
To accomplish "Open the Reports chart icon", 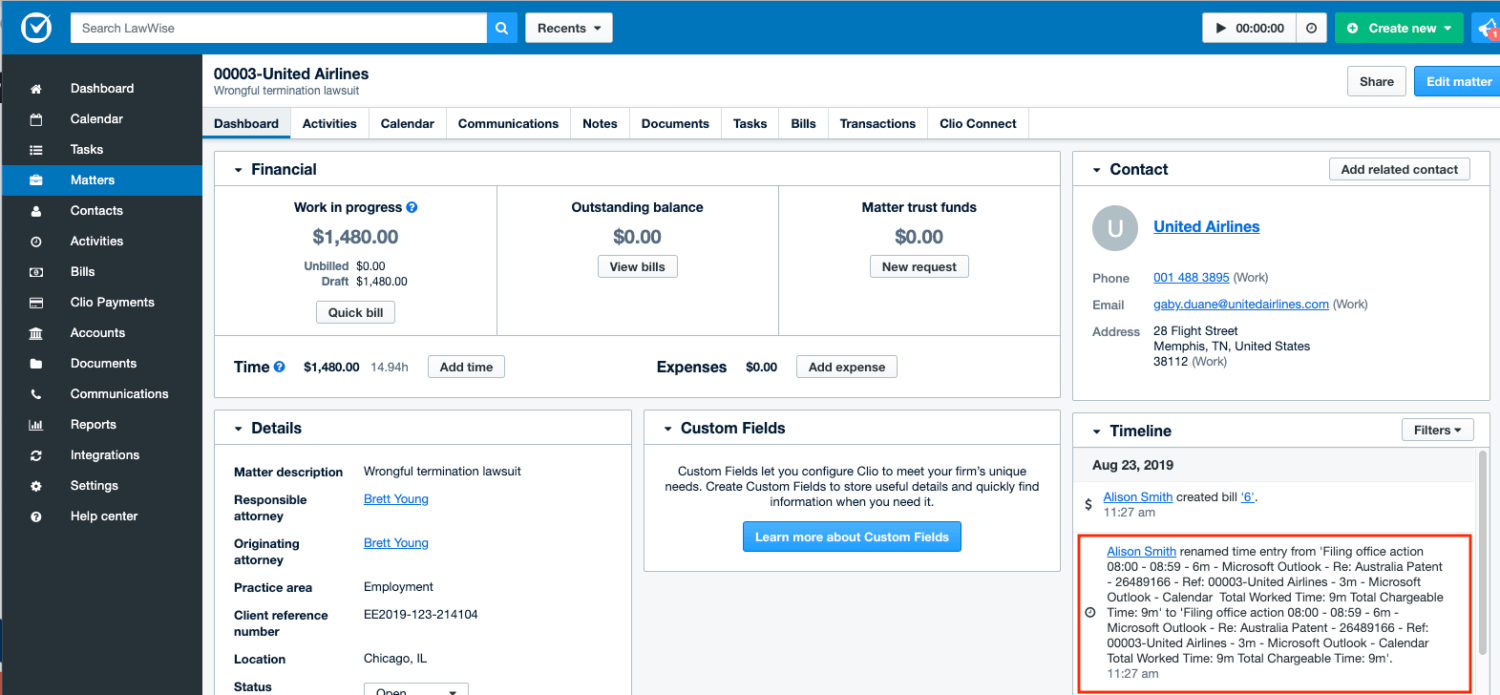I will (x=35, y=424).
